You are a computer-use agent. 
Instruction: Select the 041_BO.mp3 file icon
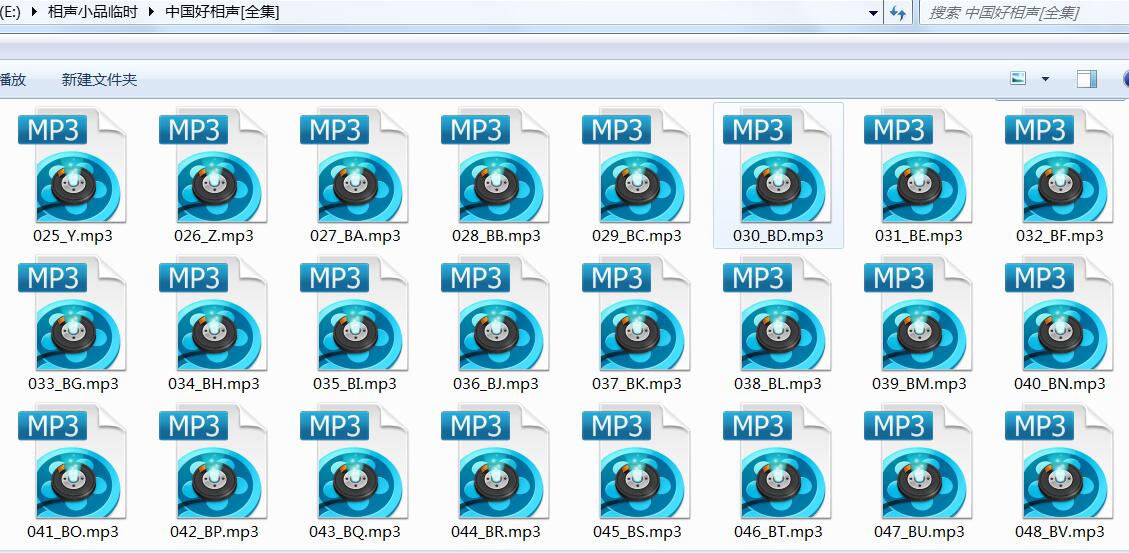tap(72, 463)
